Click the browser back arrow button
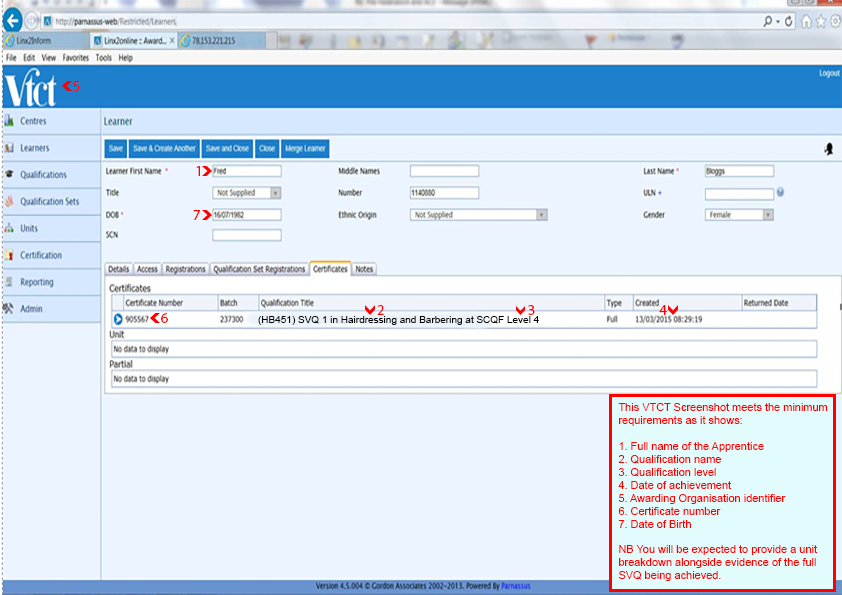This screenshot has width=842, height=595. pos(13,21)
